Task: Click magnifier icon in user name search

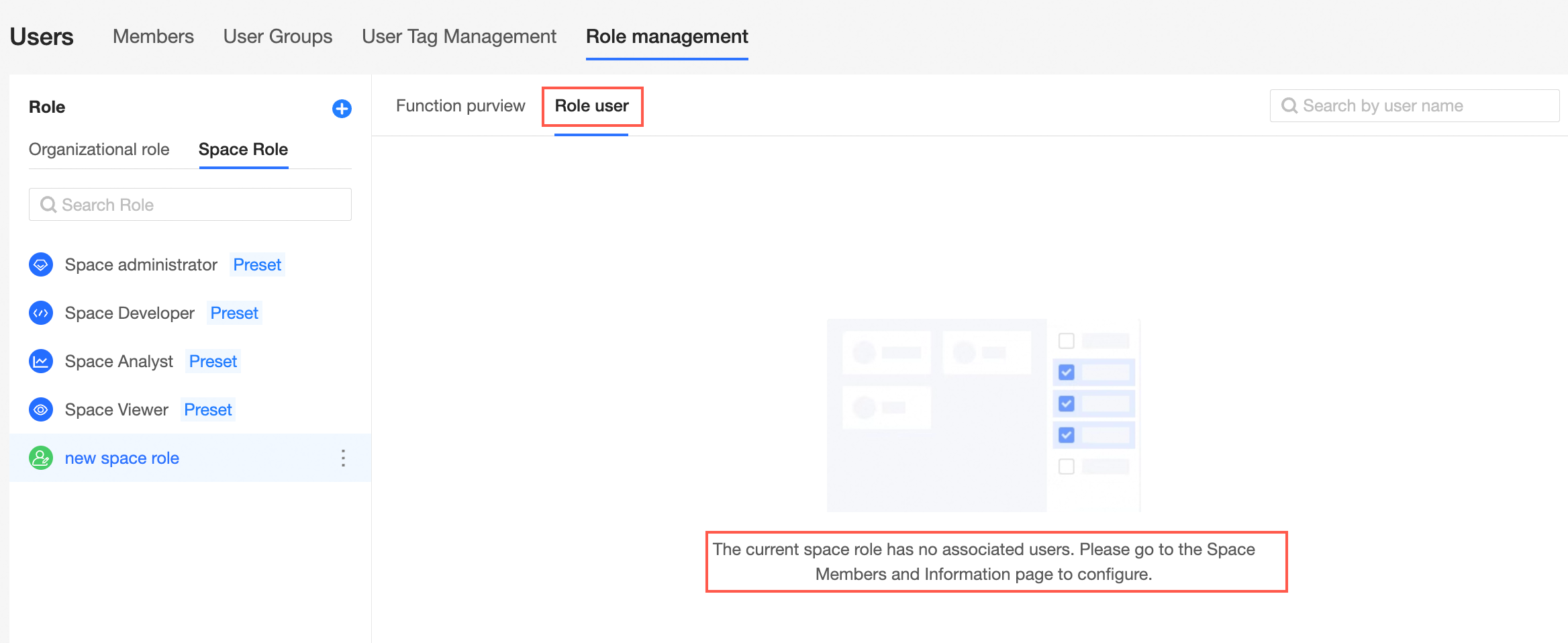Action: tap(1289, 106)
